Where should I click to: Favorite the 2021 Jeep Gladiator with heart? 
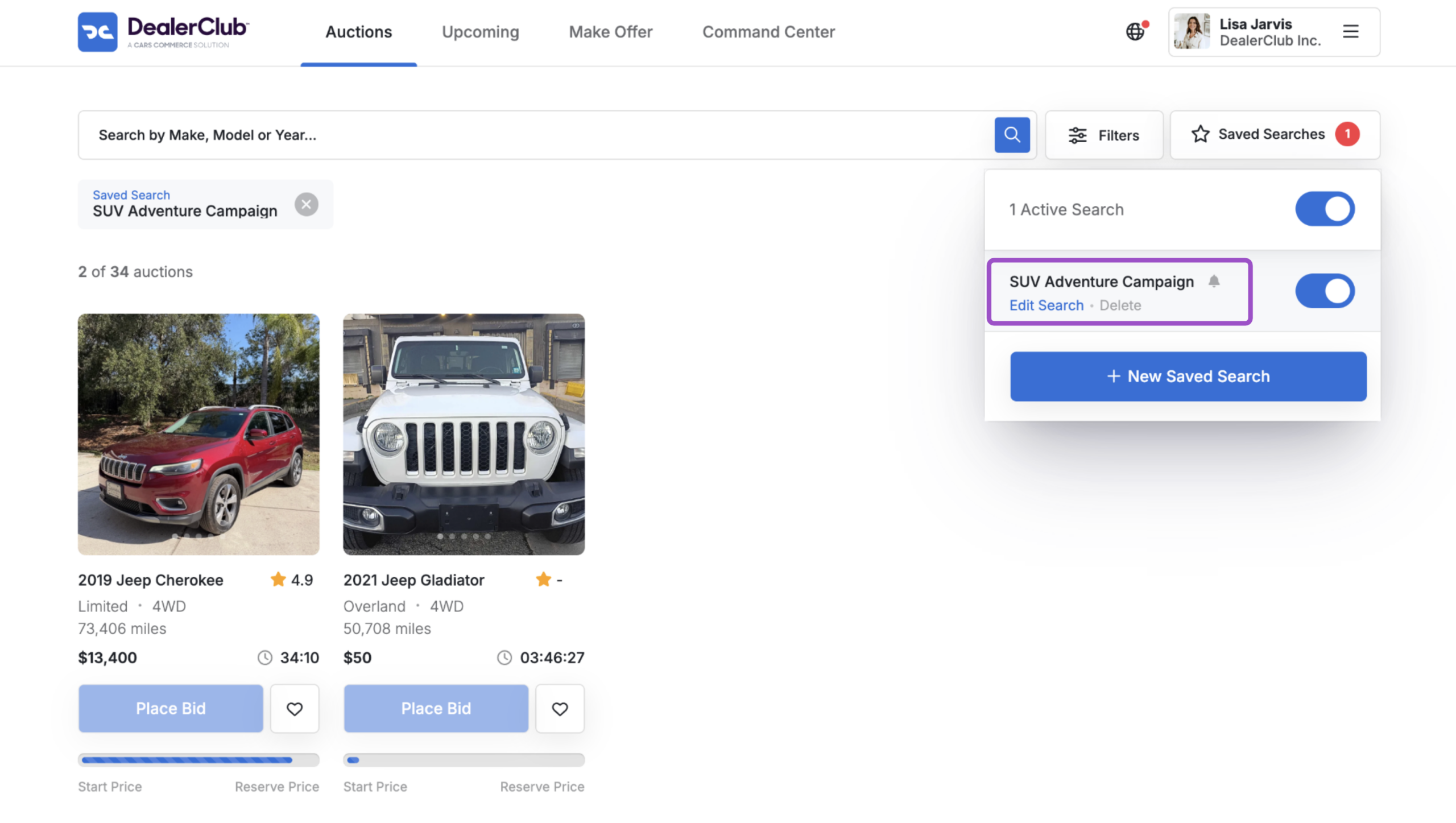[x=560, y=709]
